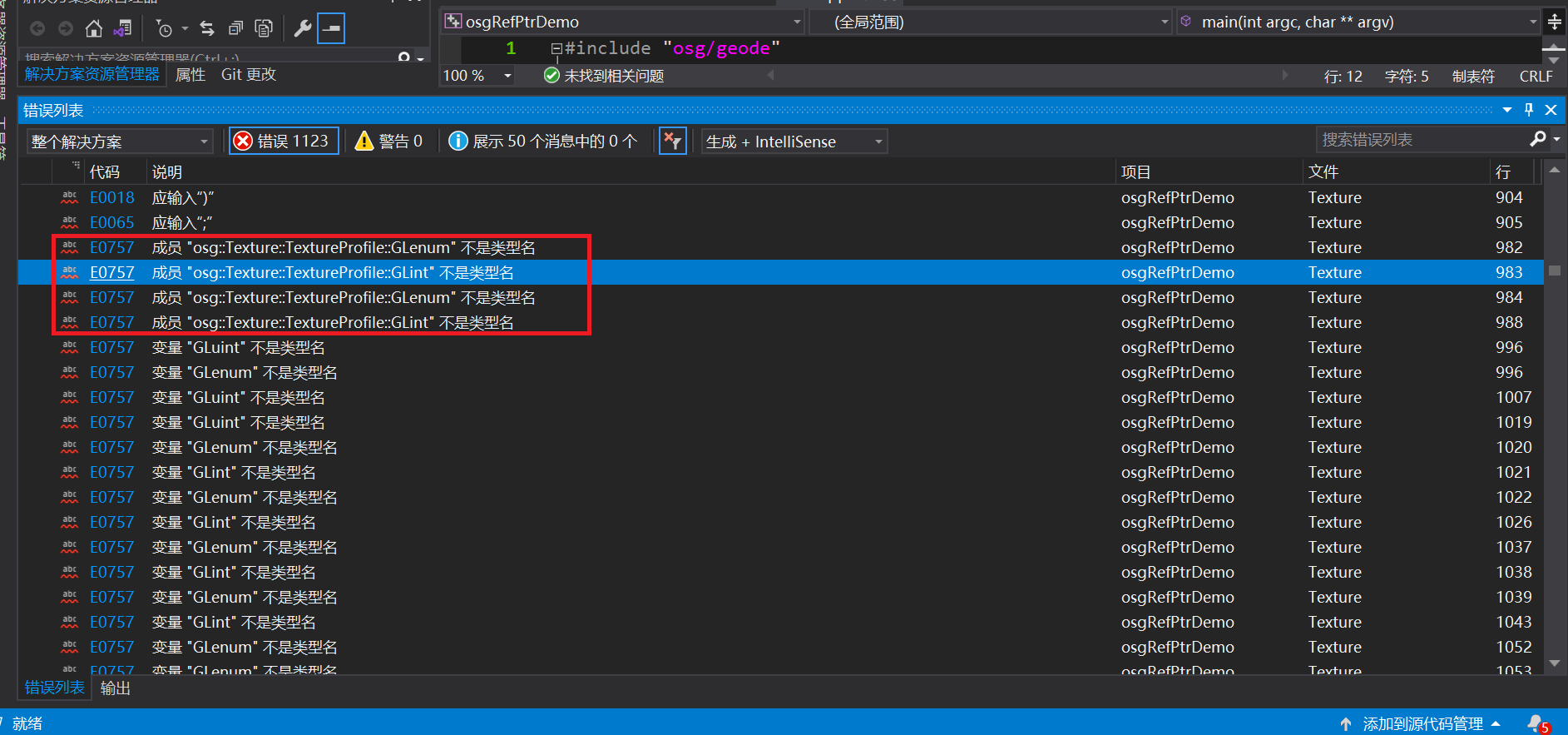Toggle the 警告 0 filter
The image size is (1568, 735).
[388, 141]
